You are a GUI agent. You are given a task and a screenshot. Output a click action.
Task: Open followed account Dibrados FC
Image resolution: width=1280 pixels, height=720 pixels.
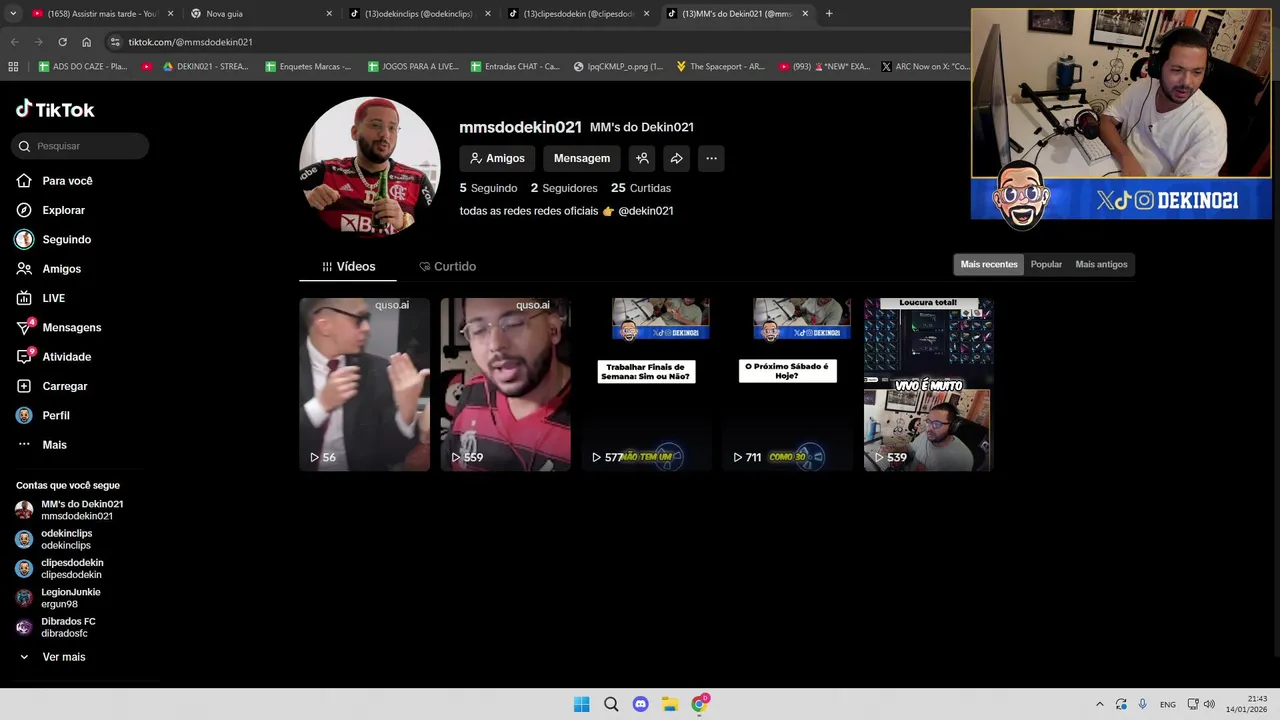[x=68, y=627]
